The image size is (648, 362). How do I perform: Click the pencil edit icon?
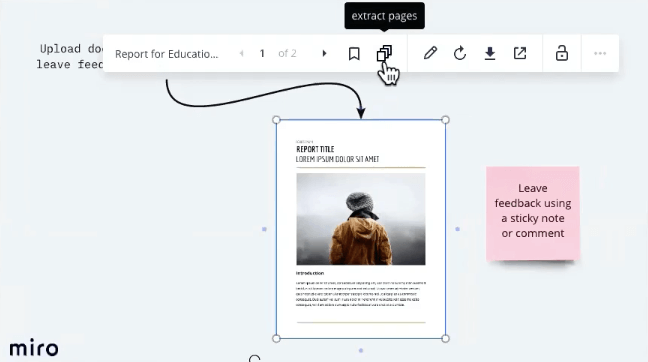point(430,53)
